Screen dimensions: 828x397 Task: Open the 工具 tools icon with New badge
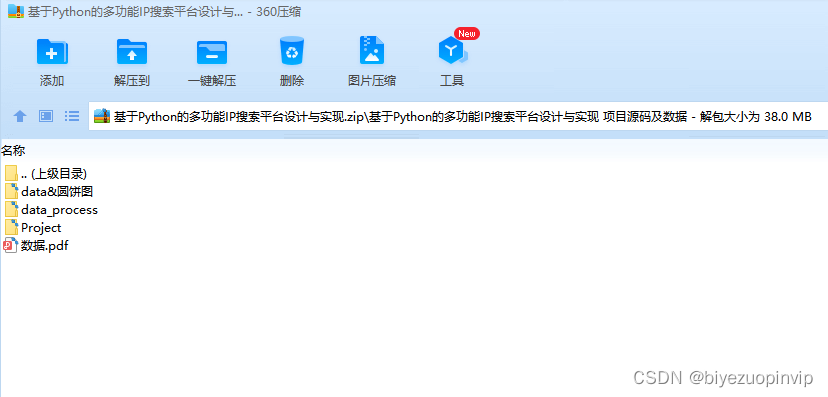click(x=452, y=51)
